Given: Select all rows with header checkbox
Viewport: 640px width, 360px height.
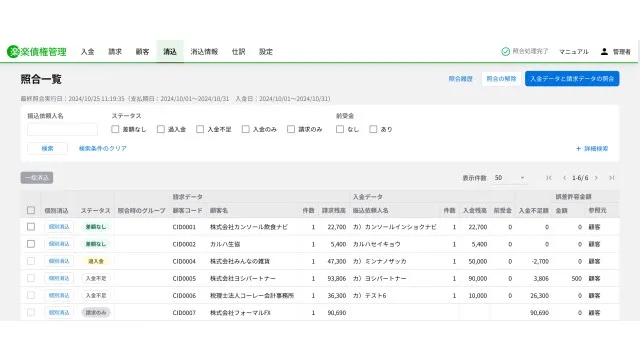Looking at the screenshot, I should click(x=31, y=210).
